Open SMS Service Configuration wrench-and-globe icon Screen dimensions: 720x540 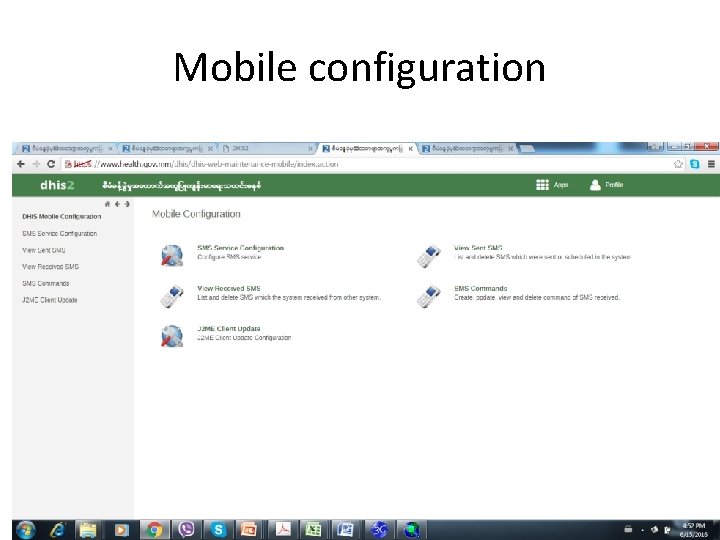click(172, 255)
